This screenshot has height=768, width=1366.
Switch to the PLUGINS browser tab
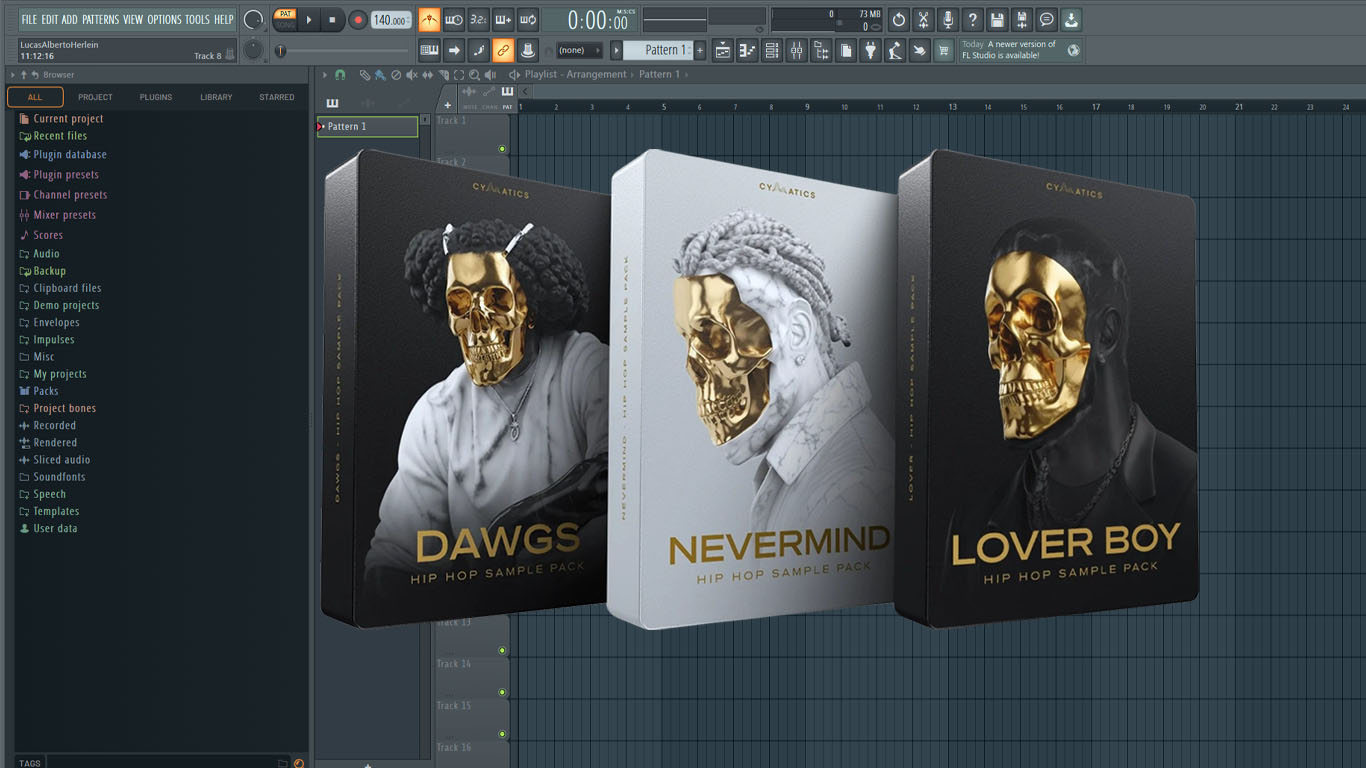click(x=156, y=97)
